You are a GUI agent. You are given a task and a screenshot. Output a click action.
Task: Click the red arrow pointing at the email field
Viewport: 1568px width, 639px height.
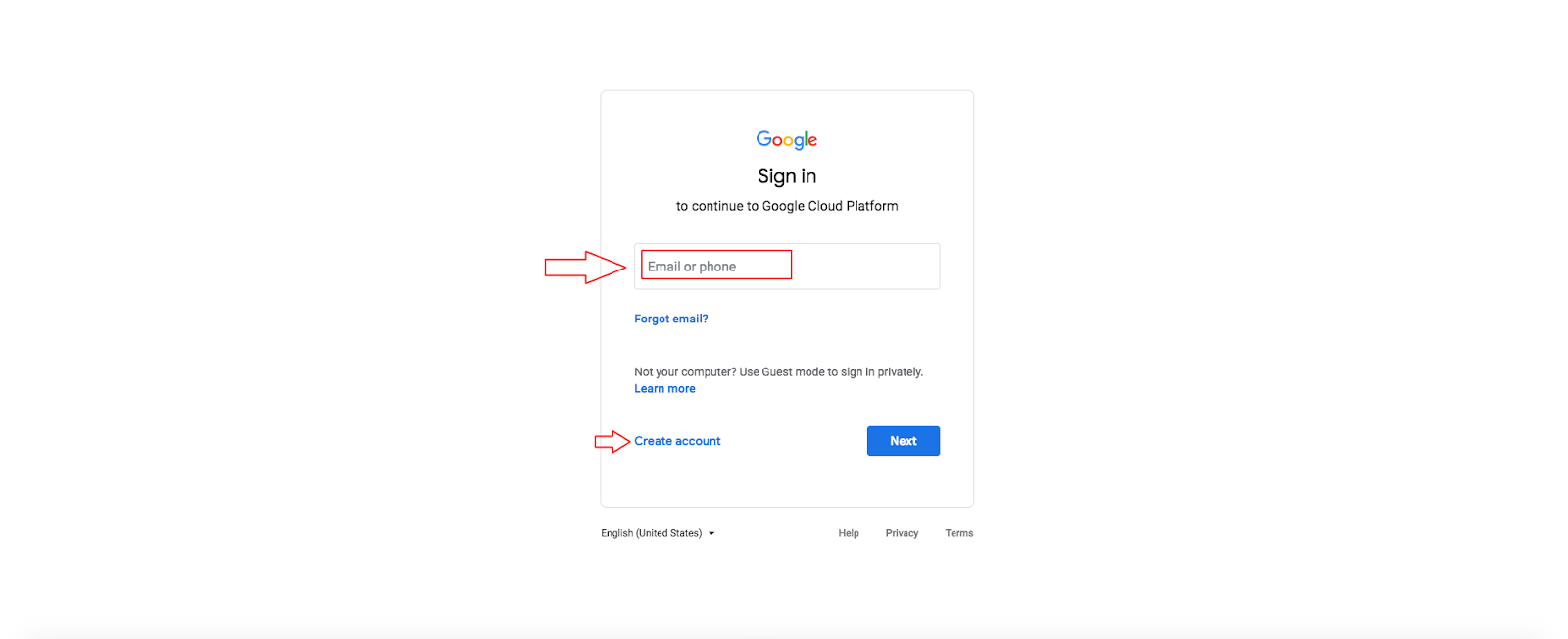click(585, 267)
